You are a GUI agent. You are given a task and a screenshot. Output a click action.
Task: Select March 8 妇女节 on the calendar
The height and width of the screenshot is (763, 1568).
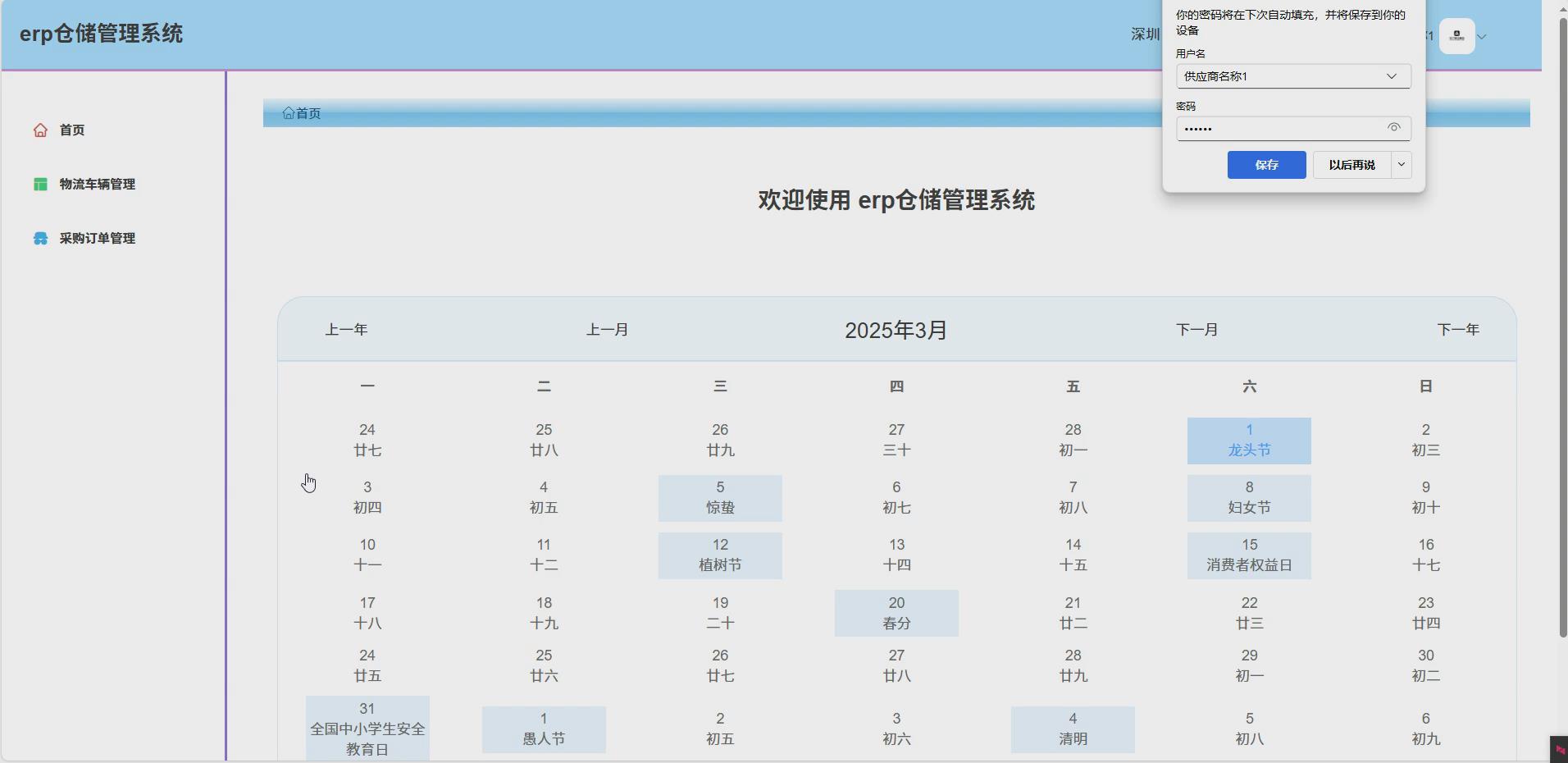pyautogui.click(x=1249, y=498)
